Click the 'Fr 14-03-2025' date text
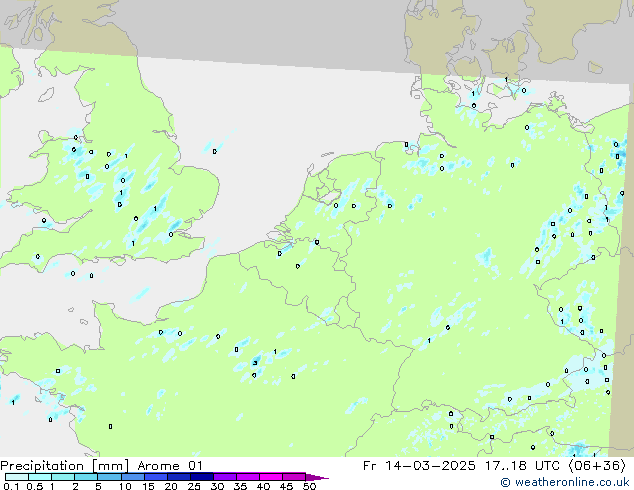The image size is (634, 490). 419,466
